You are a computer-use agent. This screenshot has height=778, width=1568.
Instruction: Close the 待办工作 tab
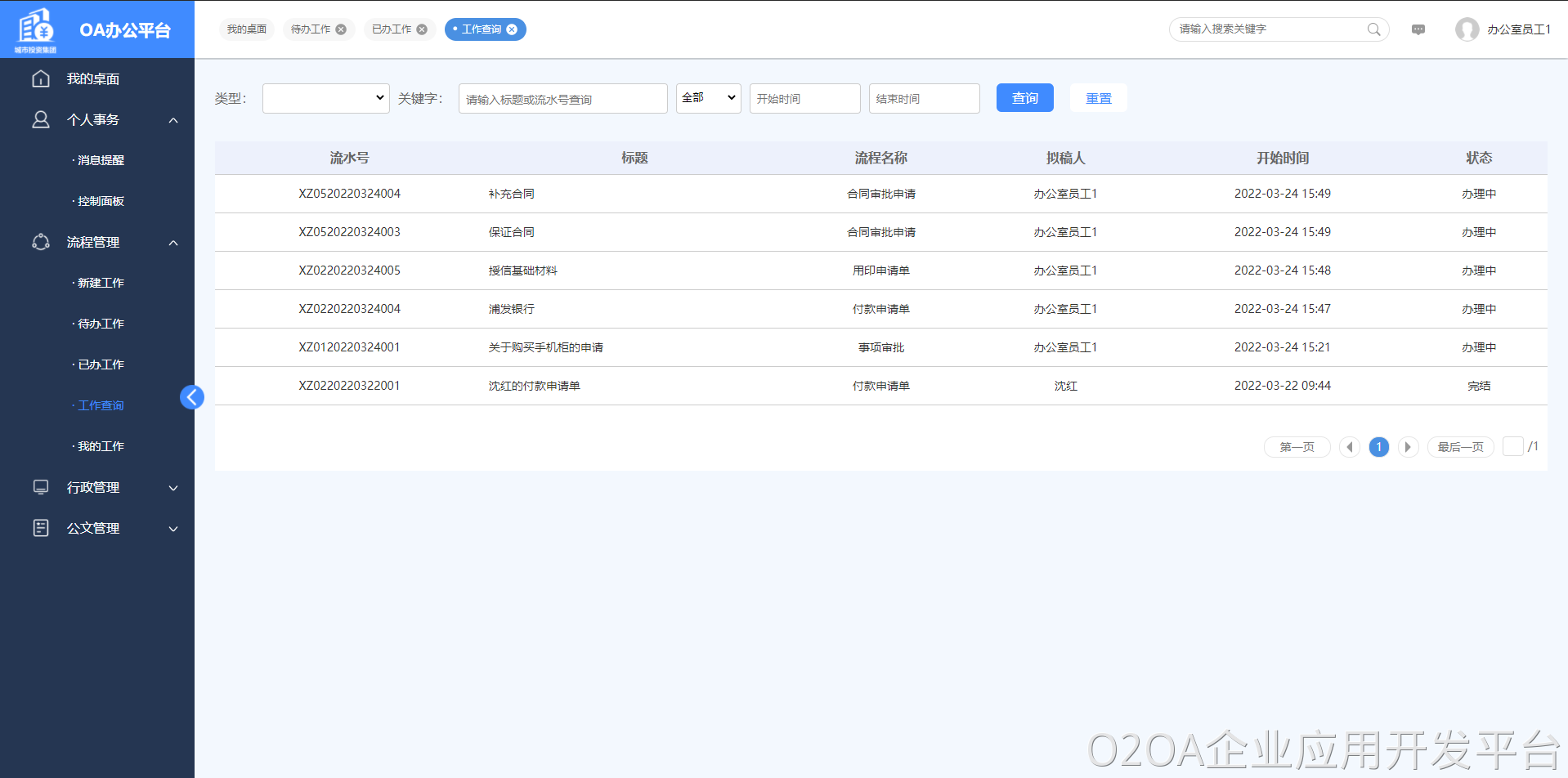[341, 29]
